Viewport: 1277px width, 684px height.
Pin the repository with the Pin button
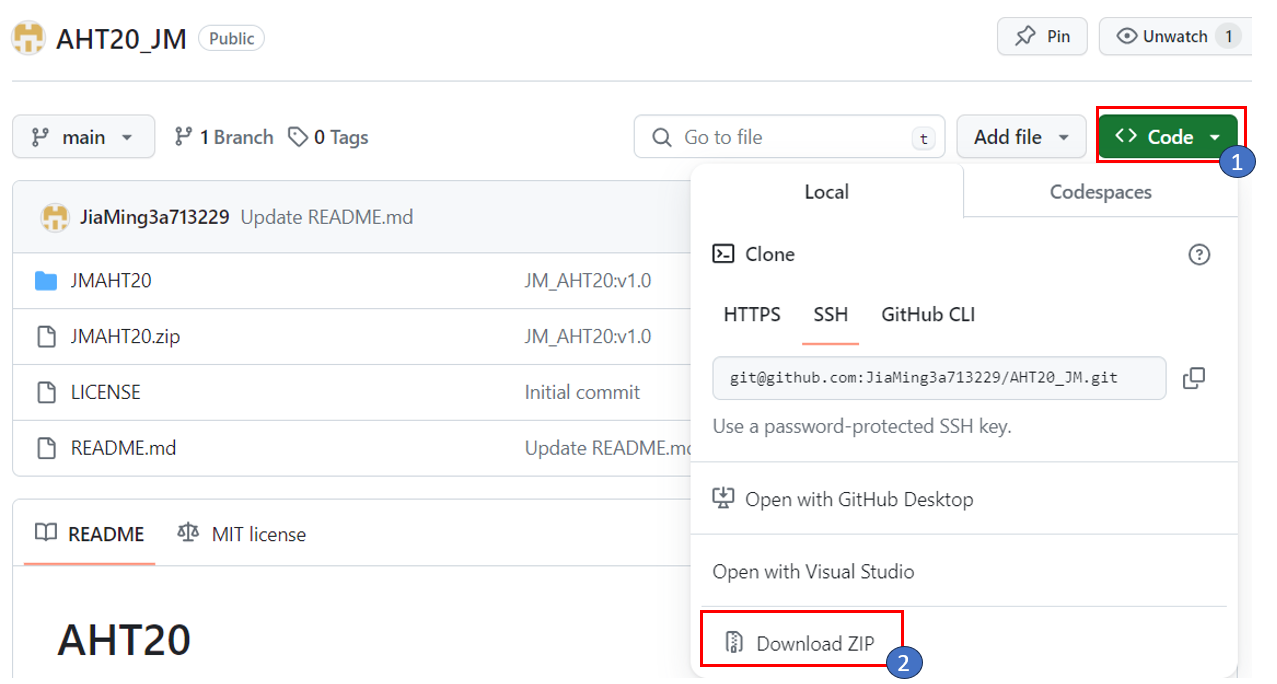pyautogui.click(x=1042, y=36)
